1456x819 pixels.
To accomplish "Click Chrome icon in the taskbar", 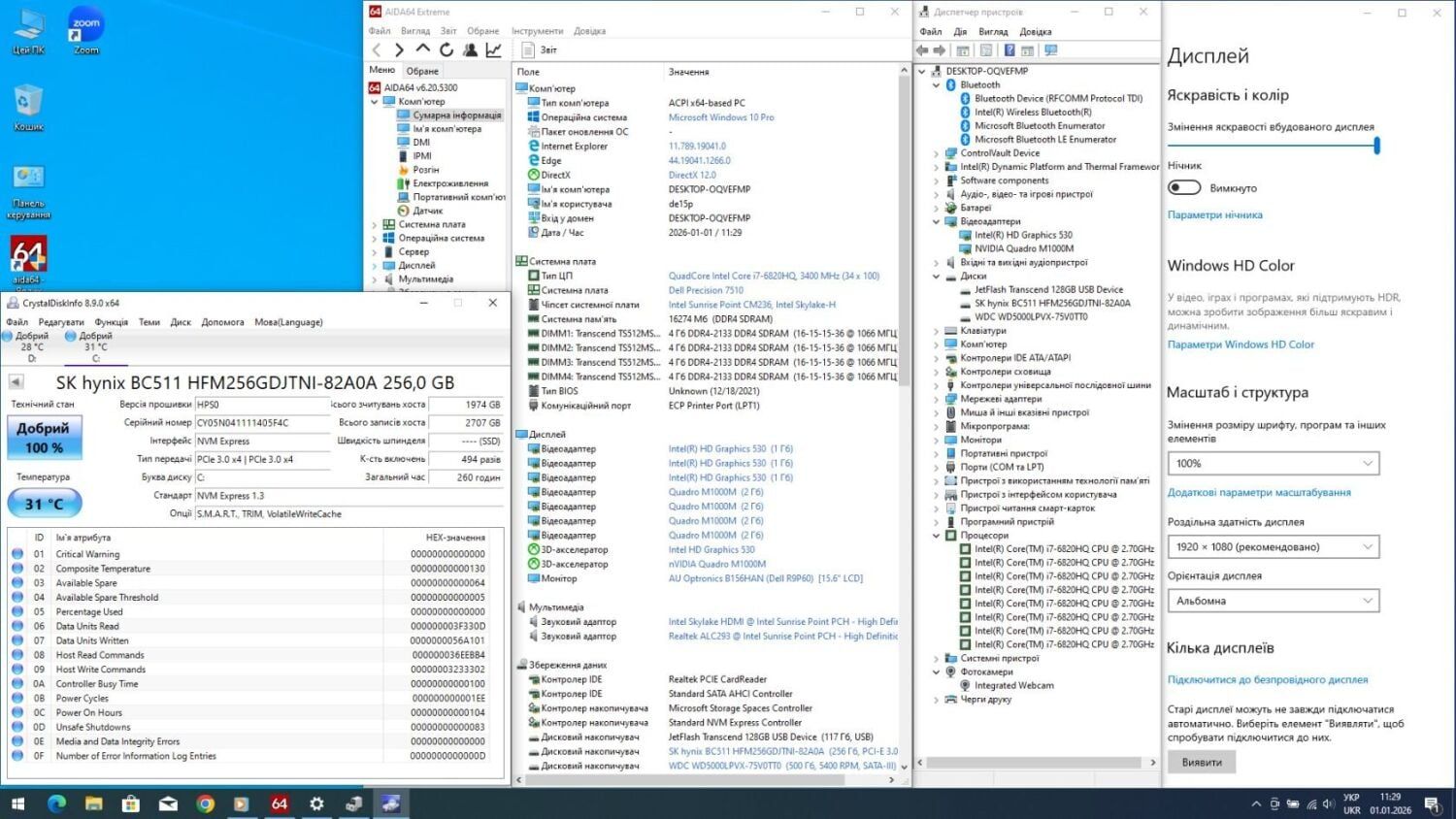I will pyautogui.click(x=205, y=803).
